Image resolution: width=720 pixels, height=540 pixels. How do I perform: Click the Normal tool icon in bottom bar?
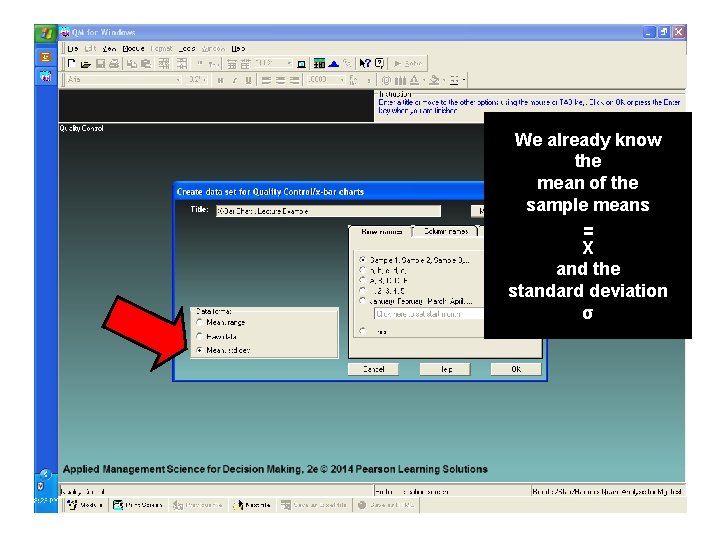click(x=252, y=505)
